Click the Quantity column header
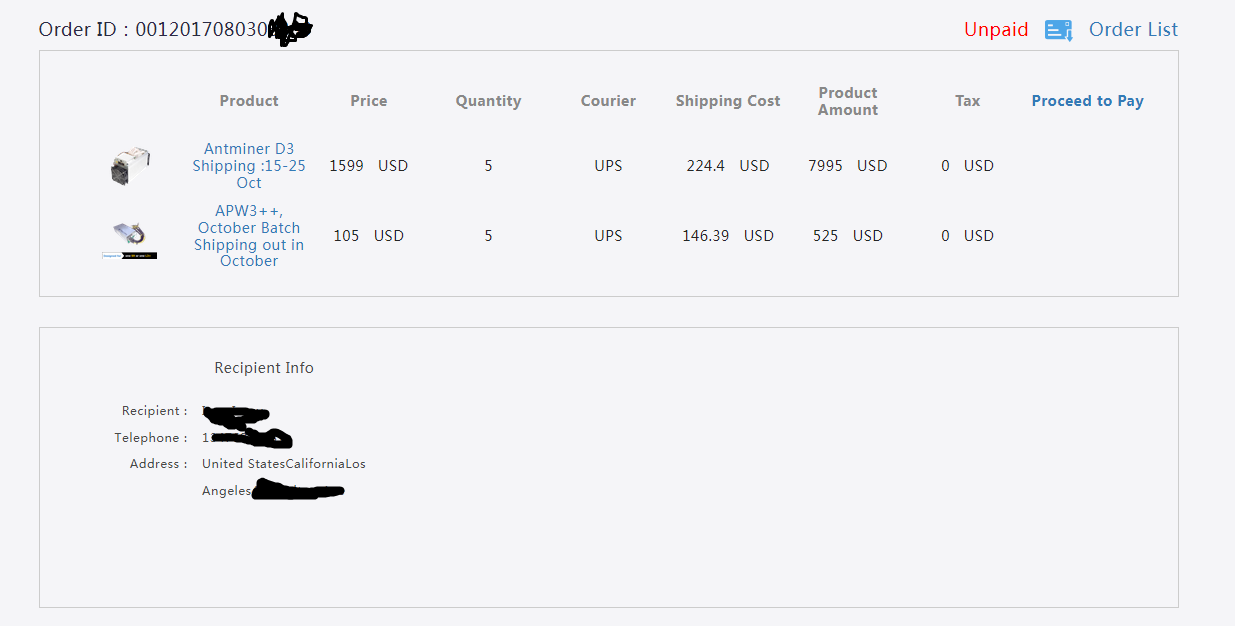This screenshot has width=1235, height=626. pyautogui.click(x=488, y=101)
